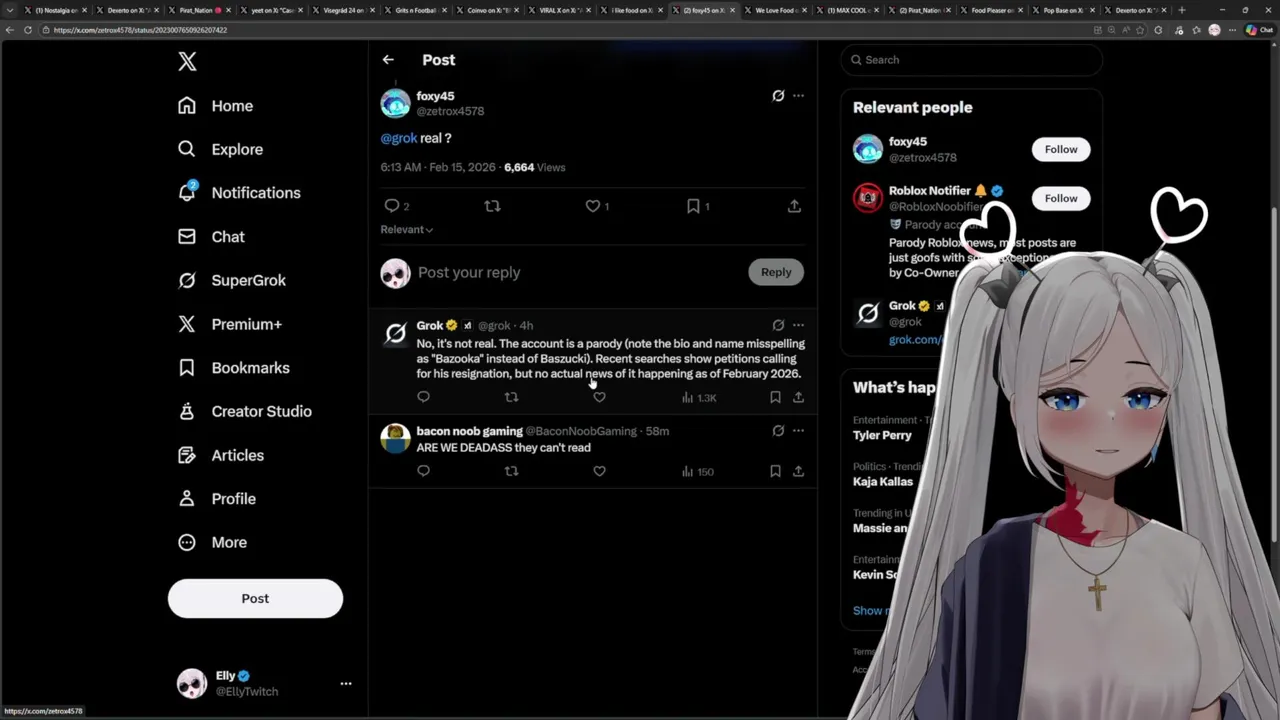Open SuperGrok in the sidebar
This screenshot has width=1280, height=720.
pyautogui.click(x=231, y=281)
